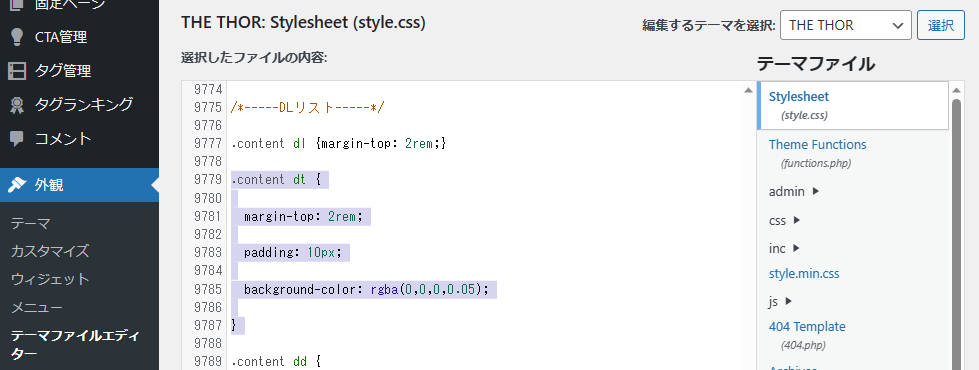Viewport: 979px width, 370px height.
Task: Click the 選択 button
Action: 941,25
